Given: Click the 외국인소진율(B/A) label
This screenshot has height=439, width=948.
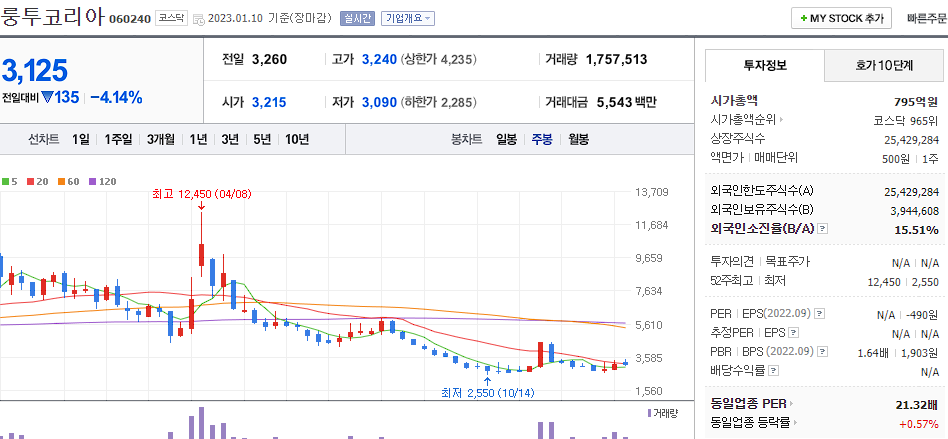Looking at the screenshot, I should [x=764, y=229].
